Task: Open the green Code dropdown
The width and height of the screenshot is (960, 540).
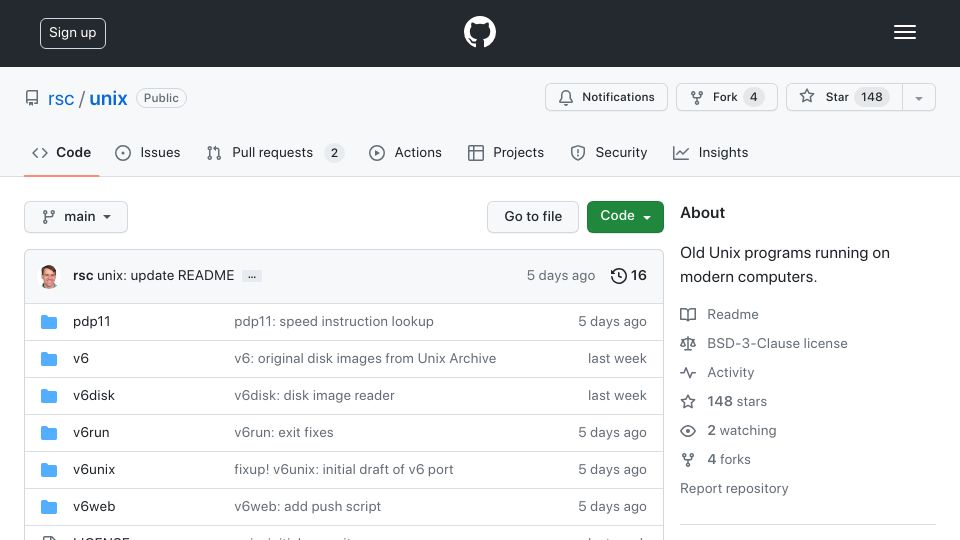Action: point(625,217)
